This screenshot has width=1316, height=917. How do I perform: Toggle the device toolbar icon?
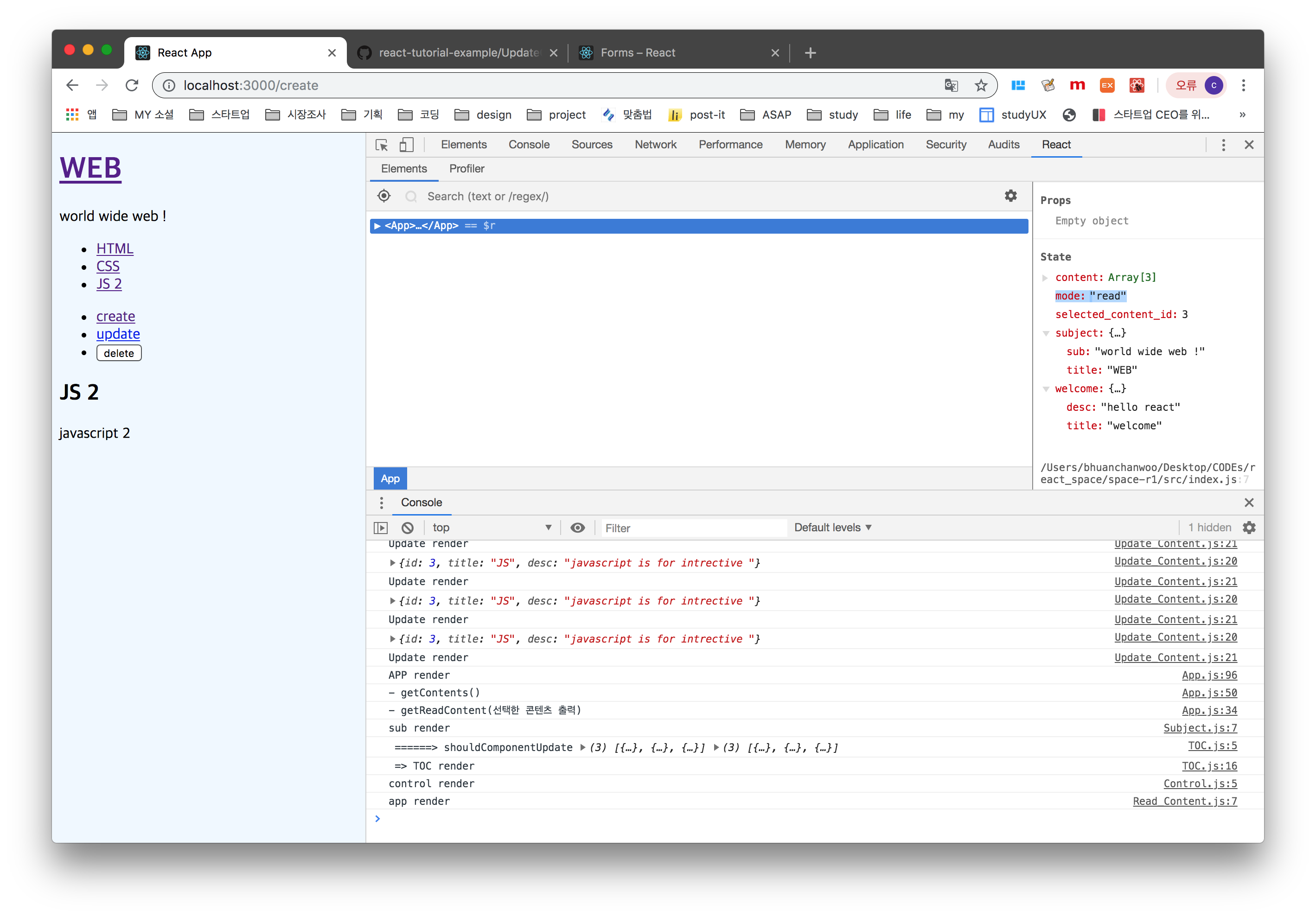point(406,145)
